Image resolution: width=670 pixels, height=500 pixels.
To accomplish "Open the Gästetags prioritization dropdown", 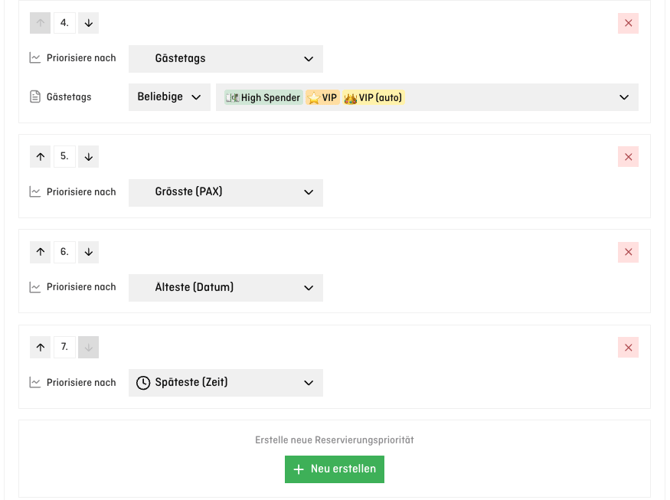I will click(x=225, y=59).
